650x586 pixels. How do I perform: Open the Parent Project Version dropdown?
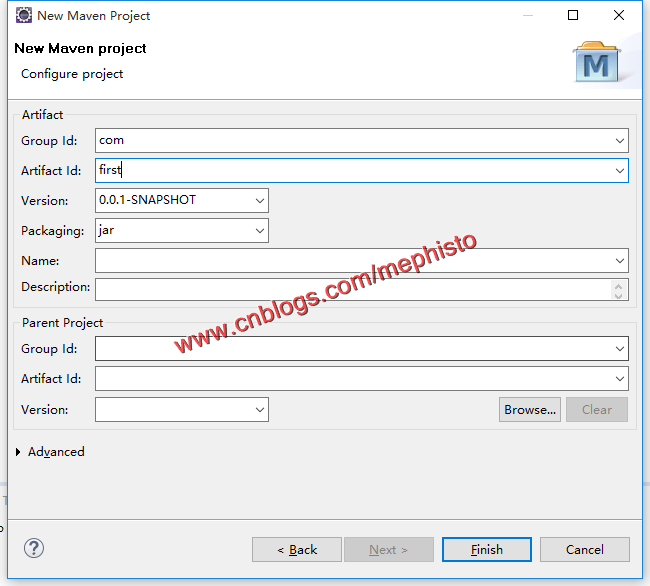coord(260,409)
